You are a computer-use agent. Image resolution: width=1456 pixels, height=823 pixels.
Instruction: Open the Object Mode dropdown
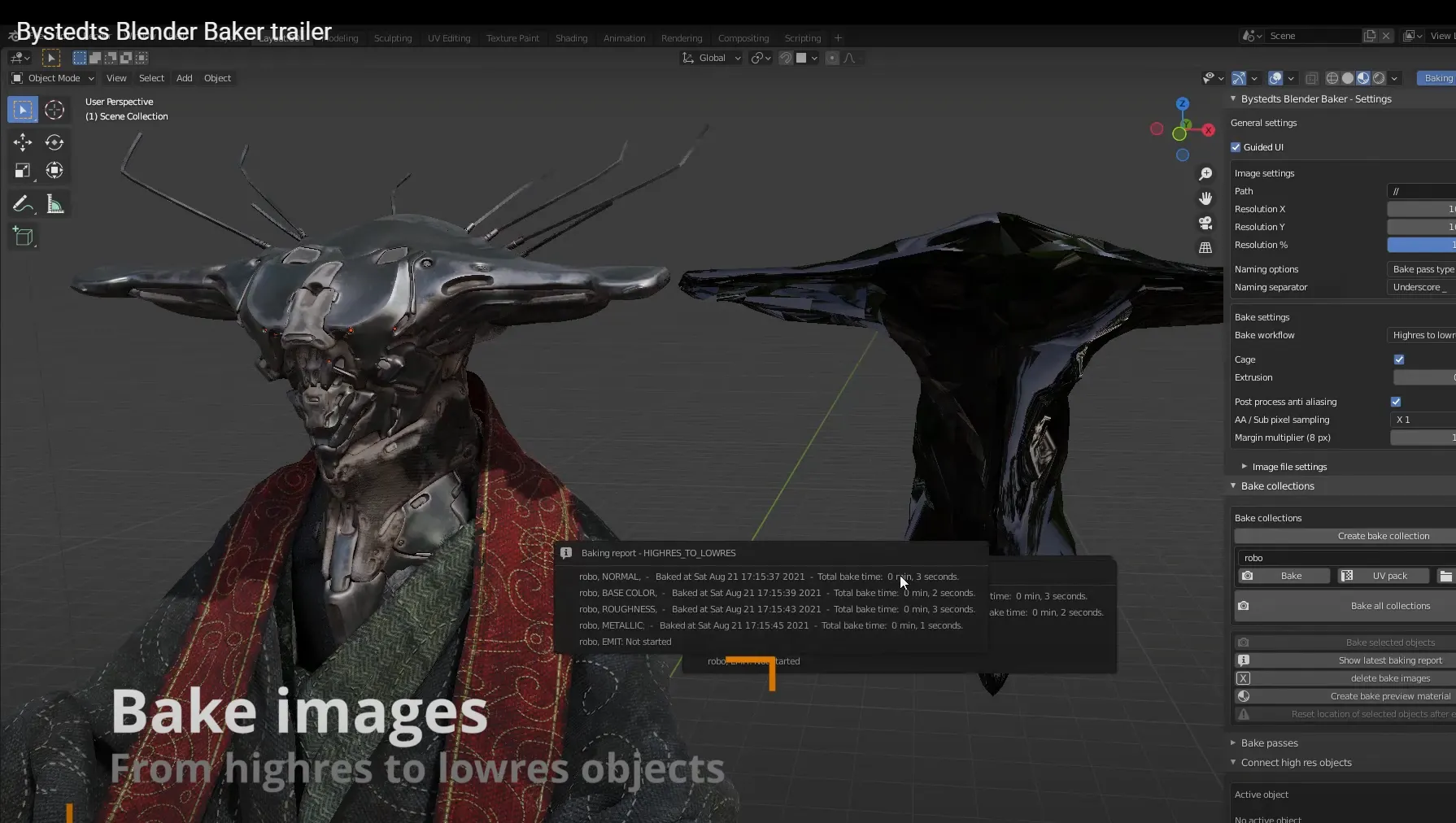point(53,78)
